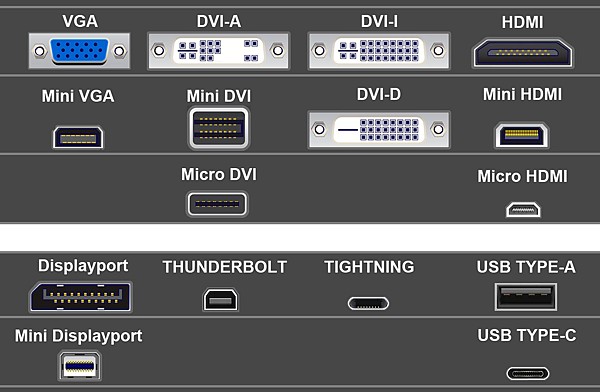Select the USB TYPE-C text label
The image size is (600, 392).
point(527,335)
